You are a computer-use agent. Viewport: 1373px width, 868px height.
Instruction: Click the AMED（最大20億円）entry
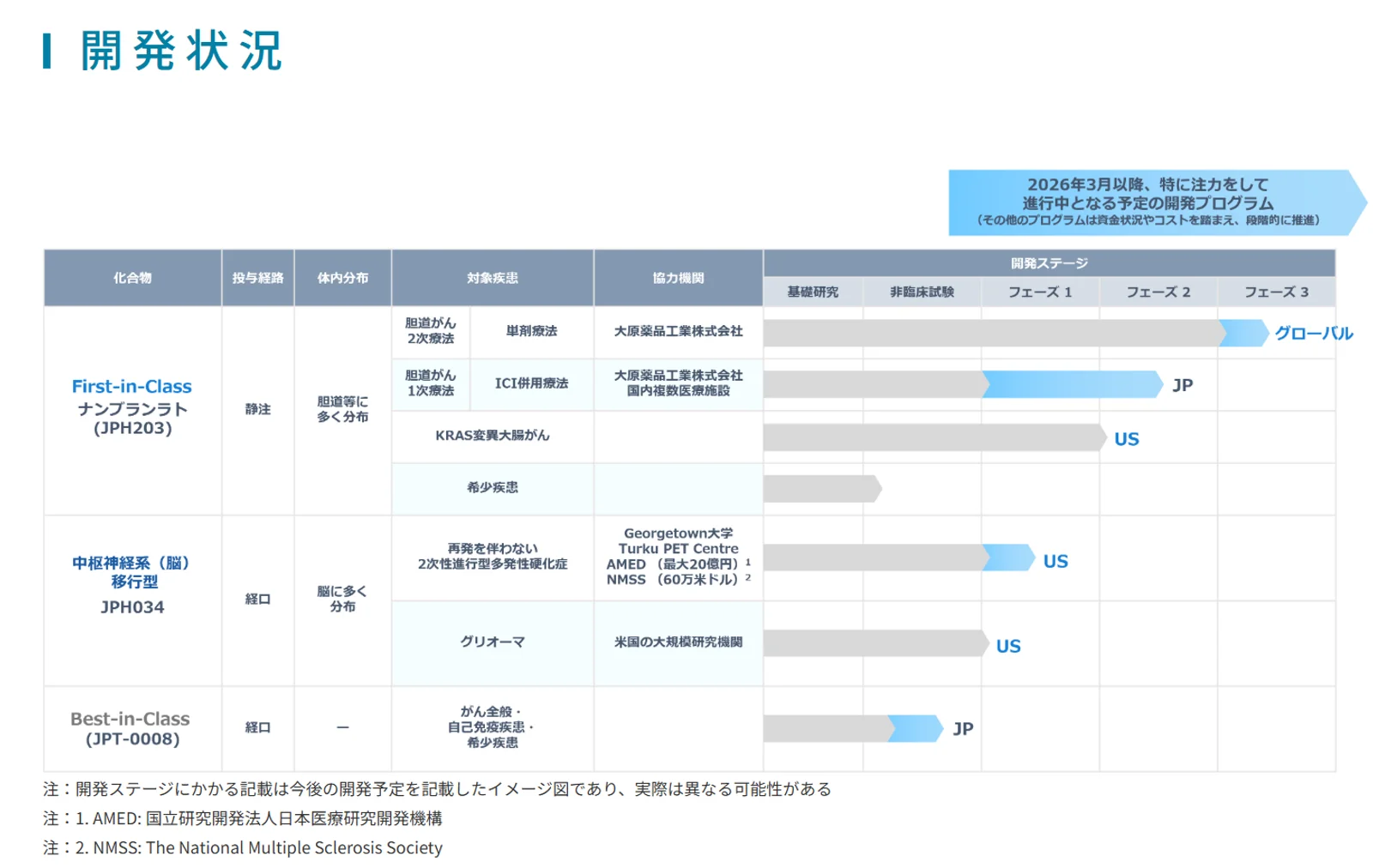point(678,564)
